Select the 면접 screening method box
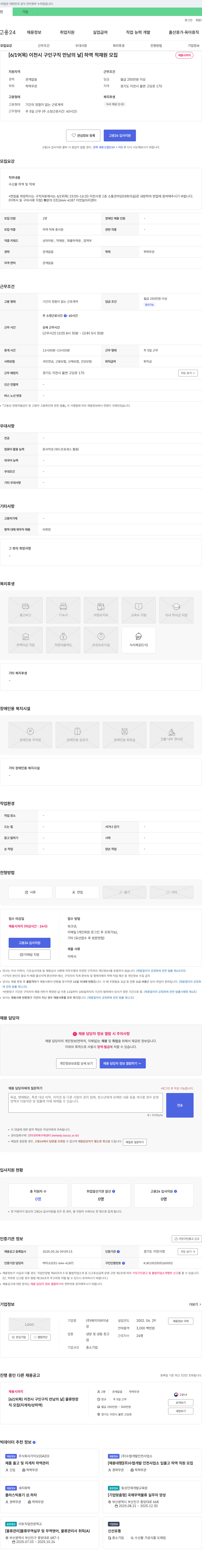Image resolution: width=202 pixels, height=1568 pixels. click(77, 892)
